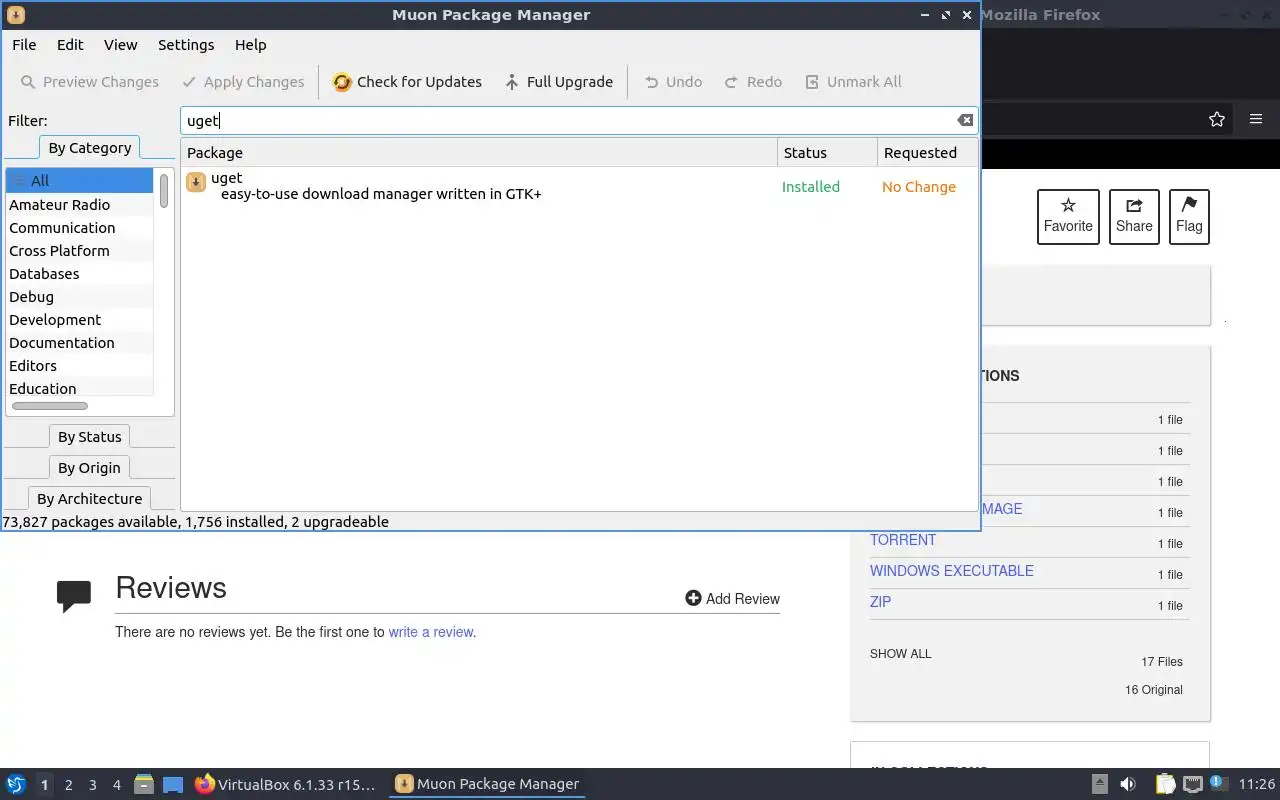
Task: Open the ZIP download link
Action: [x=880, y=602]
